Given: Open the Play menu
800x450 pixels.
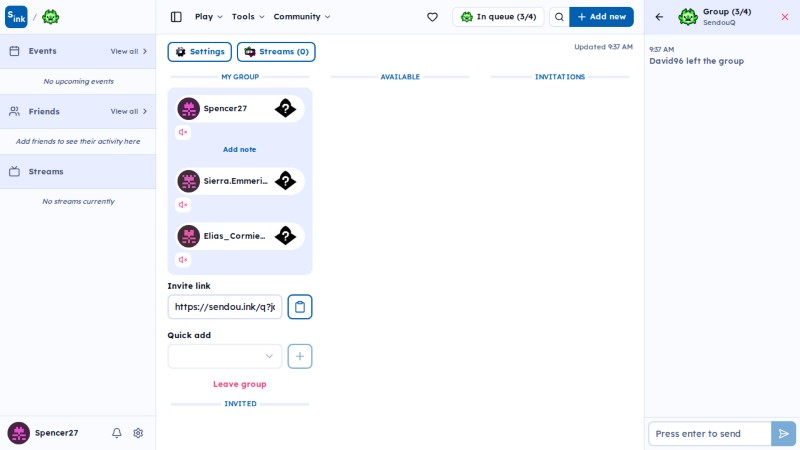Looking at the screenshot, I should click(x=209, y=17).
